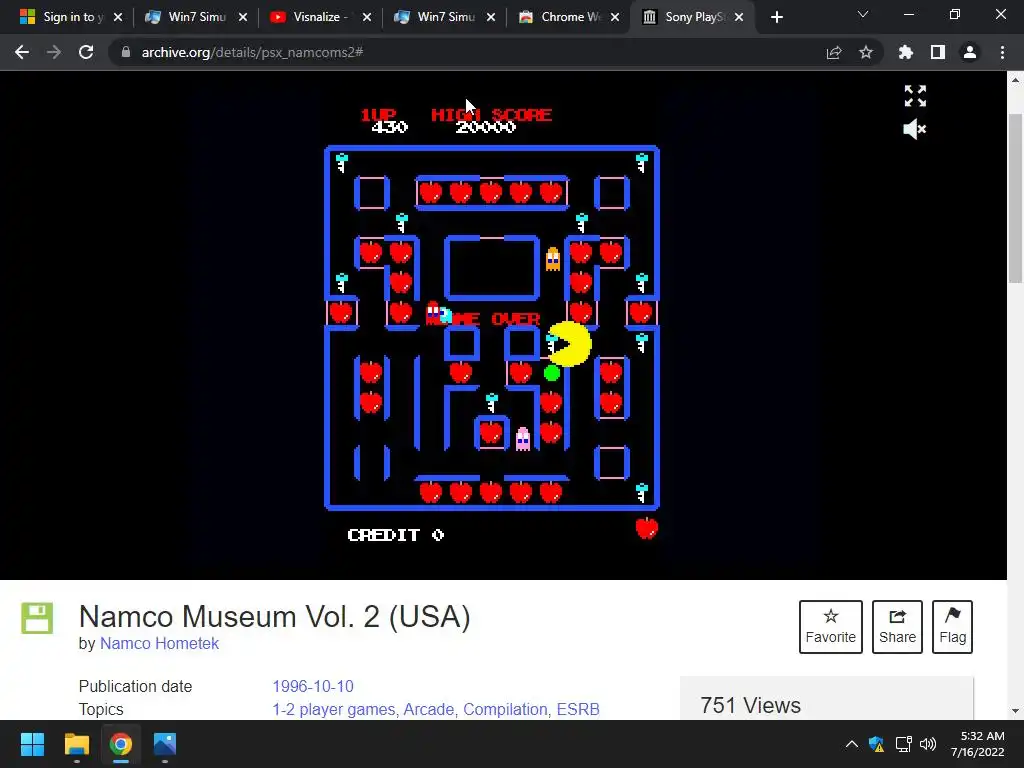Bookmark this tab with the star
Screen dimensions: 1024x768
coord(865,52)
